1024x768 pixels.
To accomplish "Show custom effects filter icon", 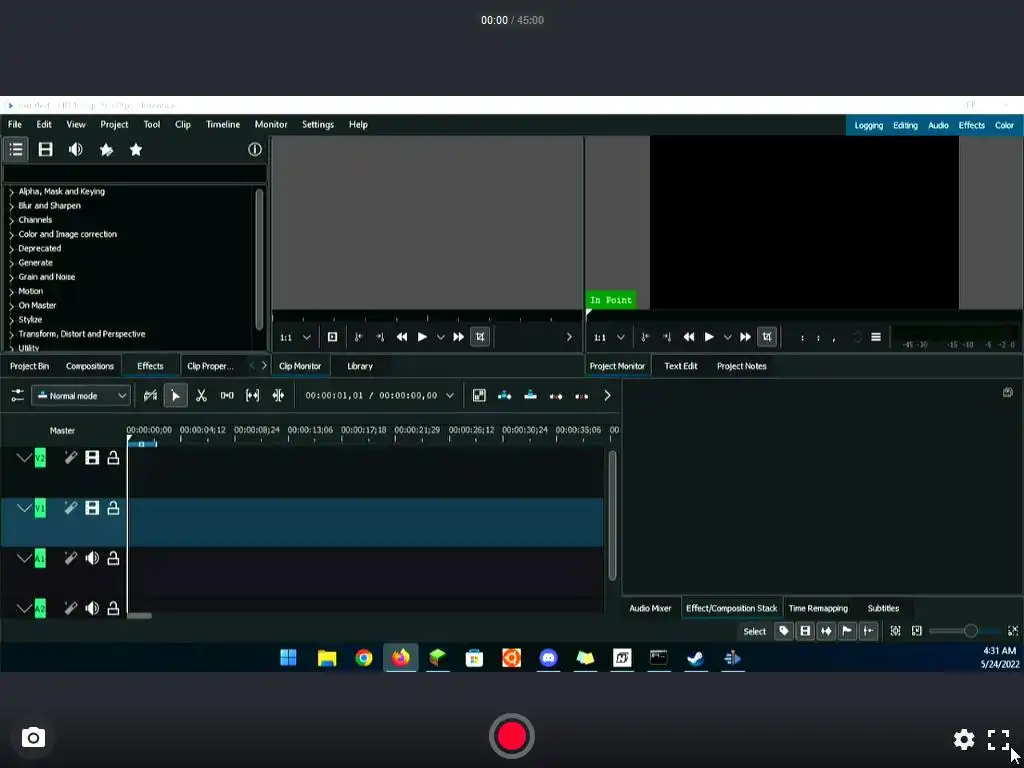I will click(106, 150).
